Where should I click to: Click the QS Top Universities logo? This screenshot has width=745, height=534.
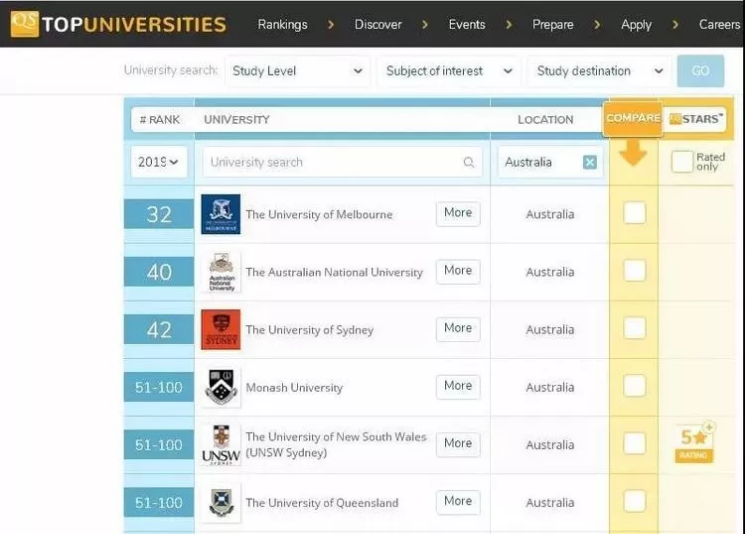118,24
